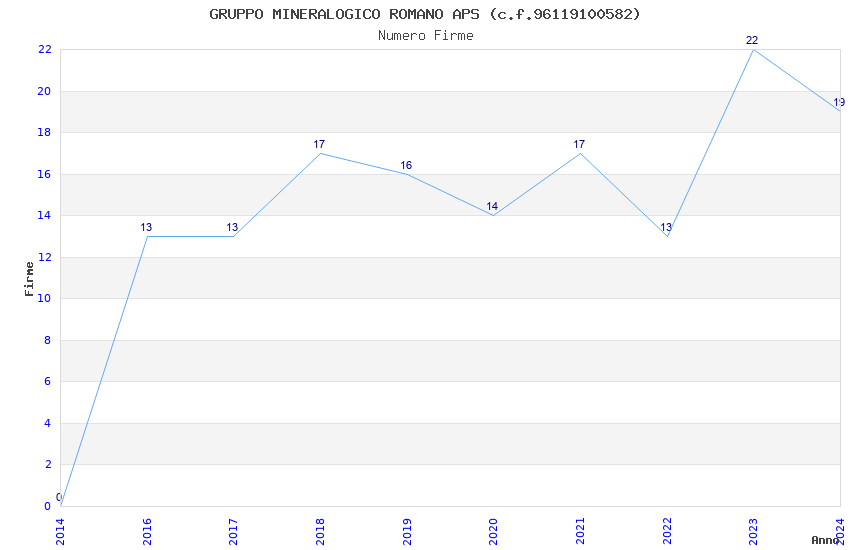Click the data value 16 above 2019
This screenshot has width=850, height=550.
tap(406, 165)
